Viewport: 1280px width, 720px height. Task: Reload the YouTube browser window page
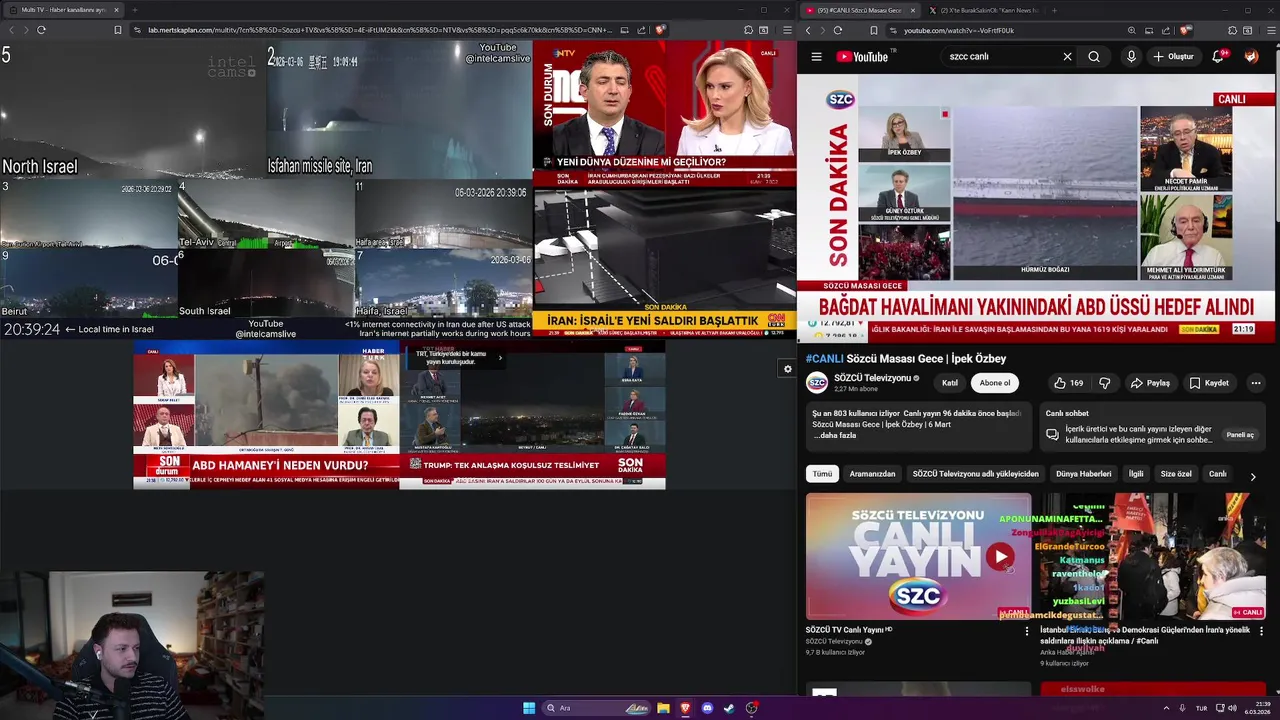pyautogui.click(x=838, y=30)
